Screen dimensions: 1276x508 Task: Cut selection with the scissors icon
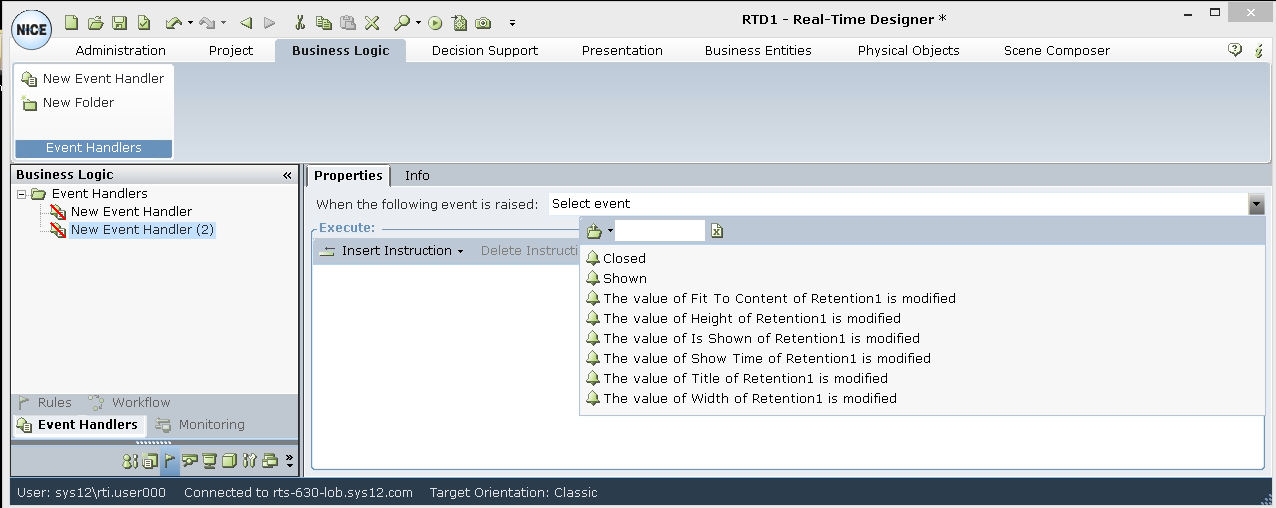(301, 22)
